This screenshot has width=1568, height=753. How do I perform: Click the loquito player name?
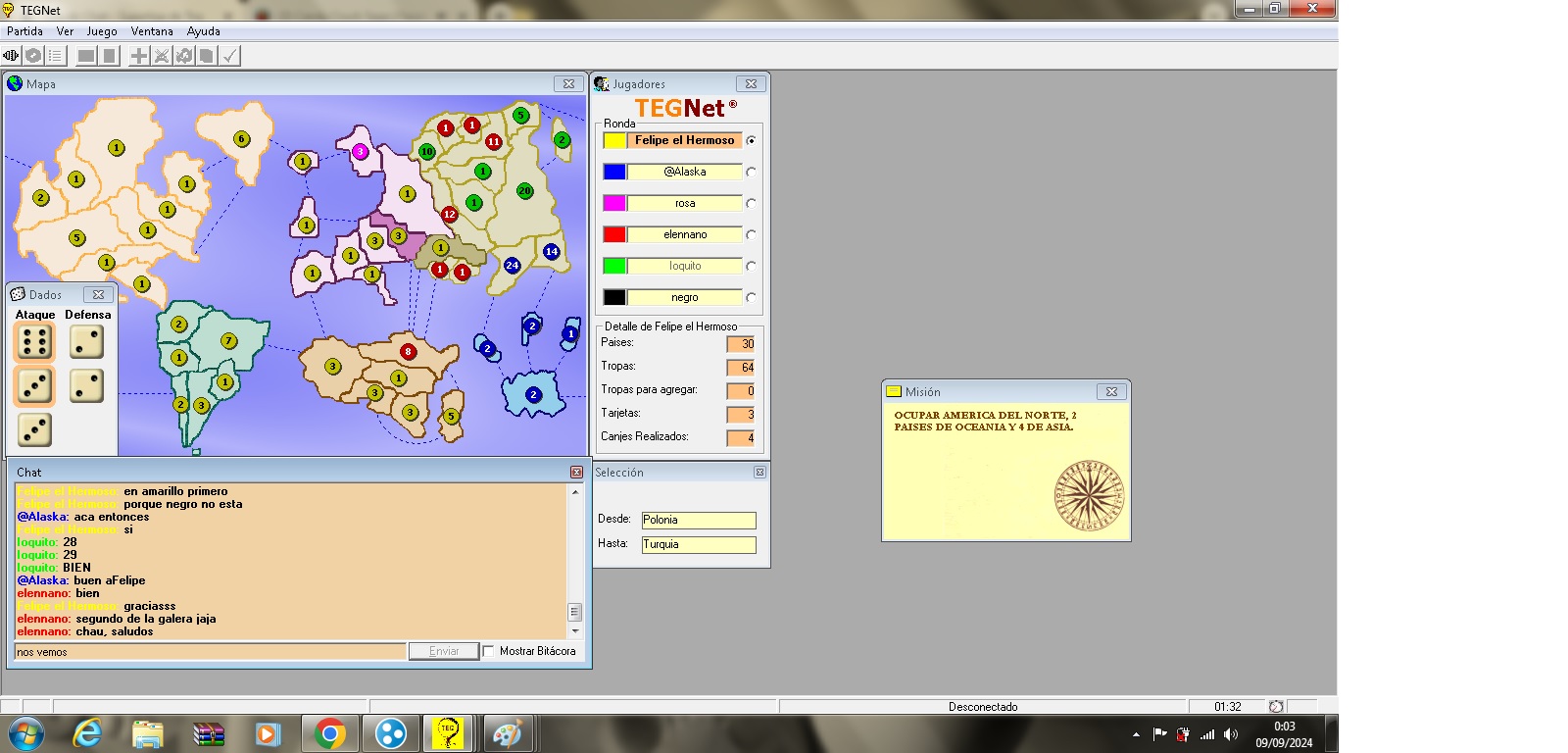click(x=684, y=266)
